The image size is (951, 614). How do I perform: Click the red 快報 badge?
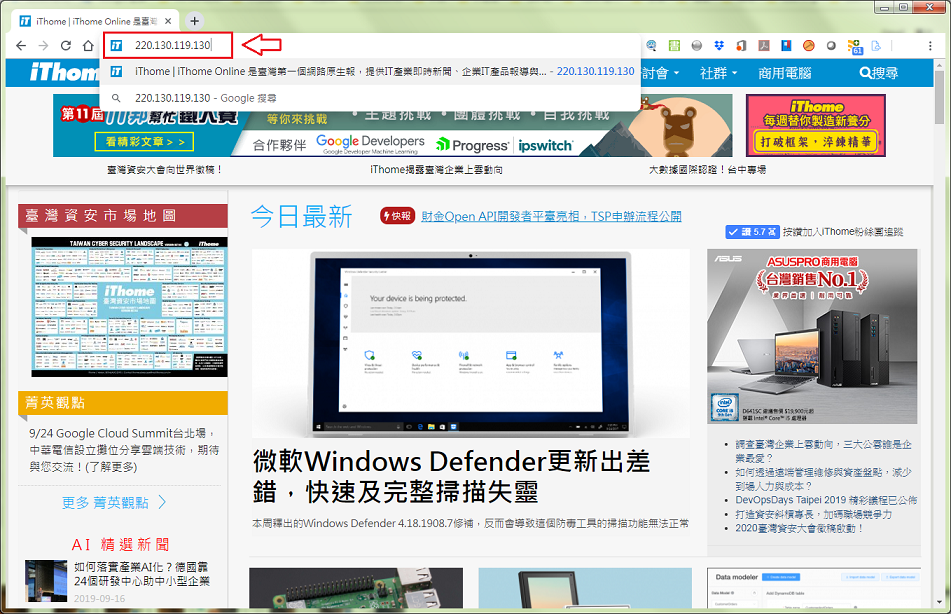(396, 216)
